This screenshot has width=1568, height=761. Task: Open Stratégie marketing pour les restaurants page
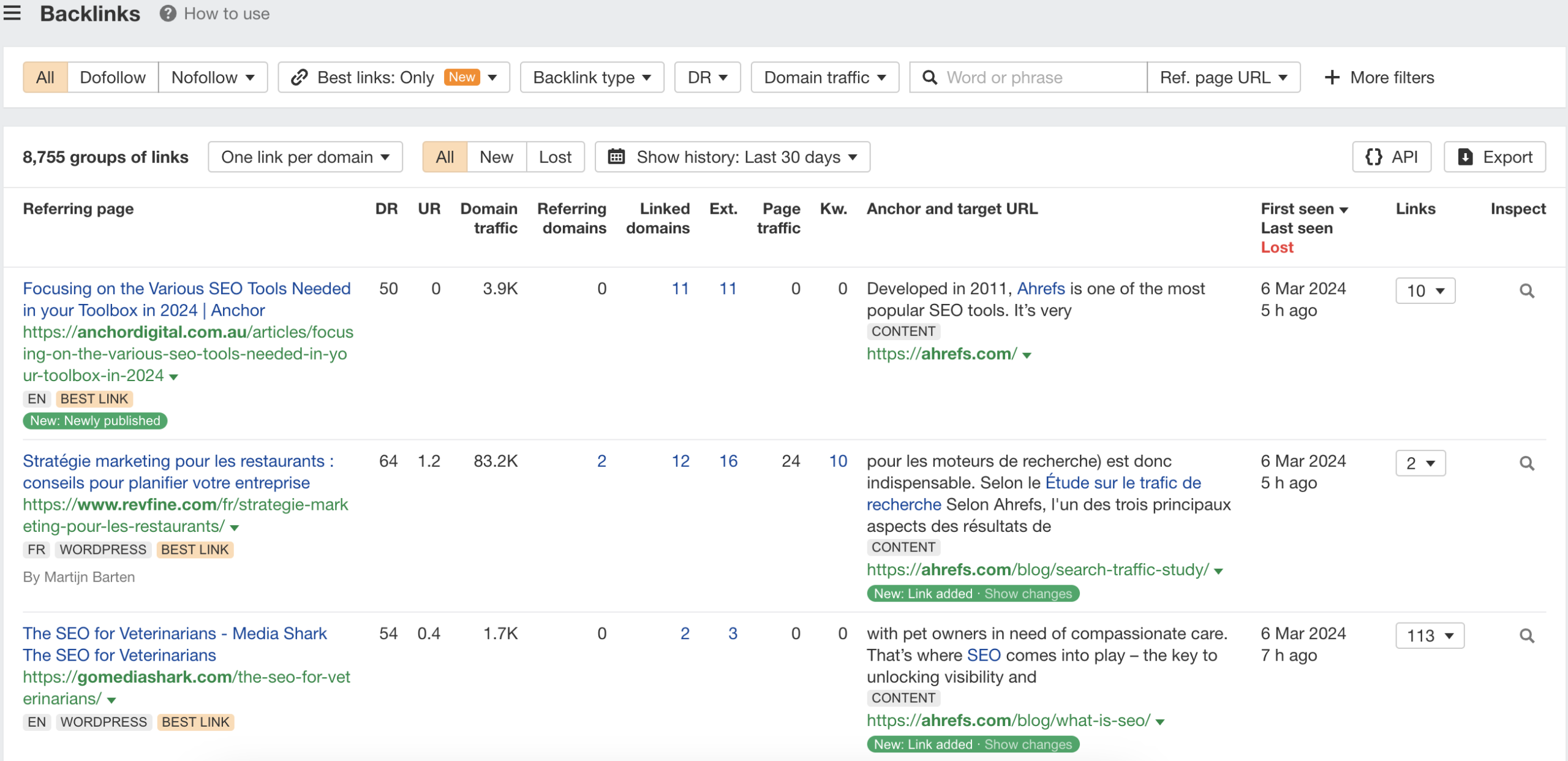[x=178, y=472]
